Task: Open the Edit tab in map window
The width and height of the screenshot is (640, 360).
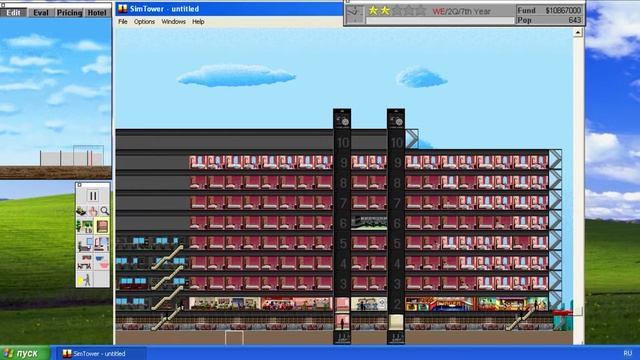Action: click(13, 13)
